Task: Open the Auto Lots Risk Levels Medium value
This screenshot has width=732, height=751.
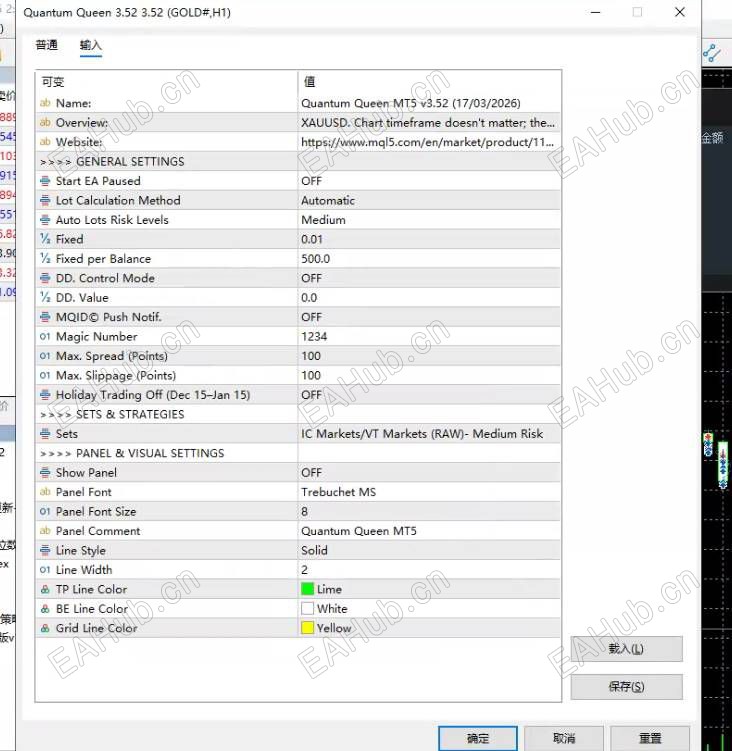Action: pos(429,220)
